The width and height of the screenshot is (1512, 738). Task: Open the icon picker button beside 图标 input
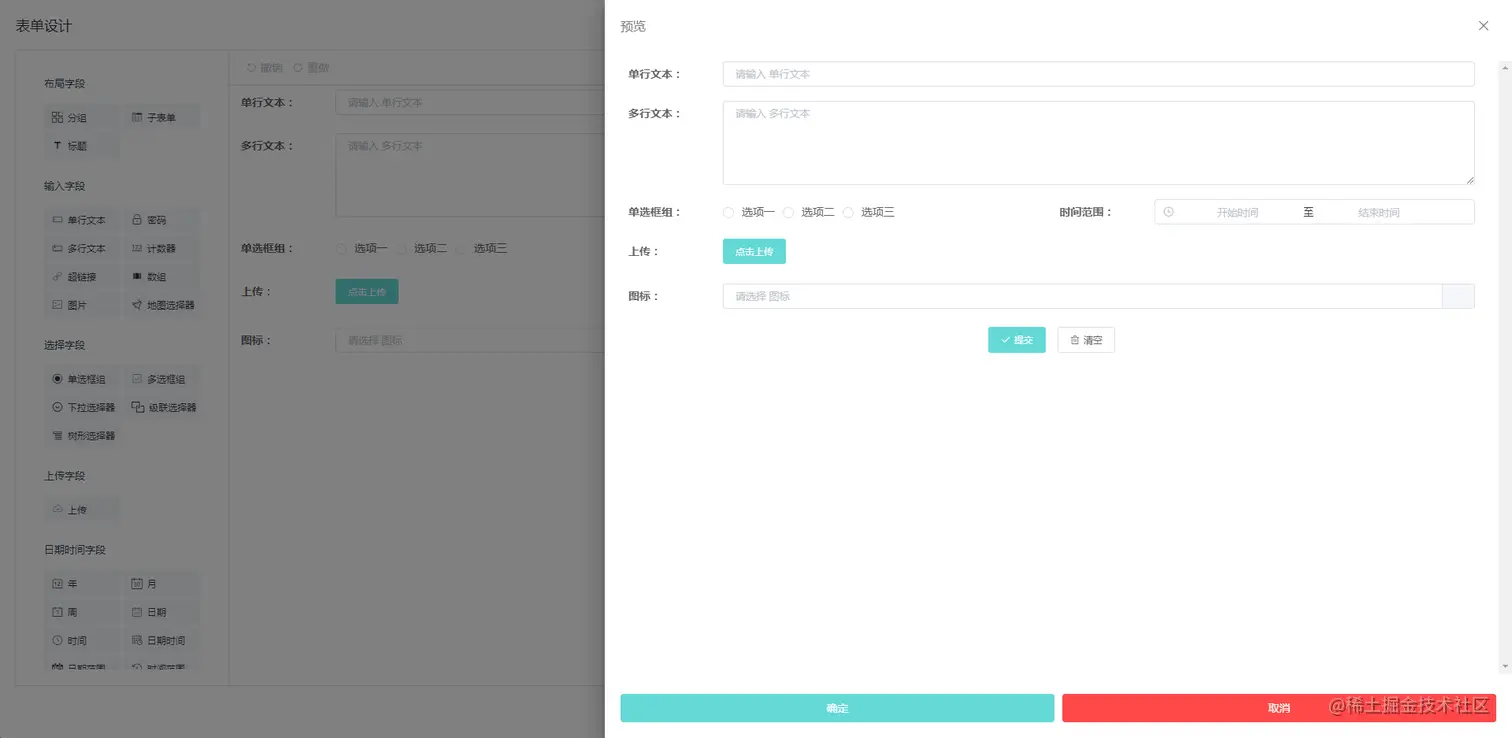click(1458, 296)
